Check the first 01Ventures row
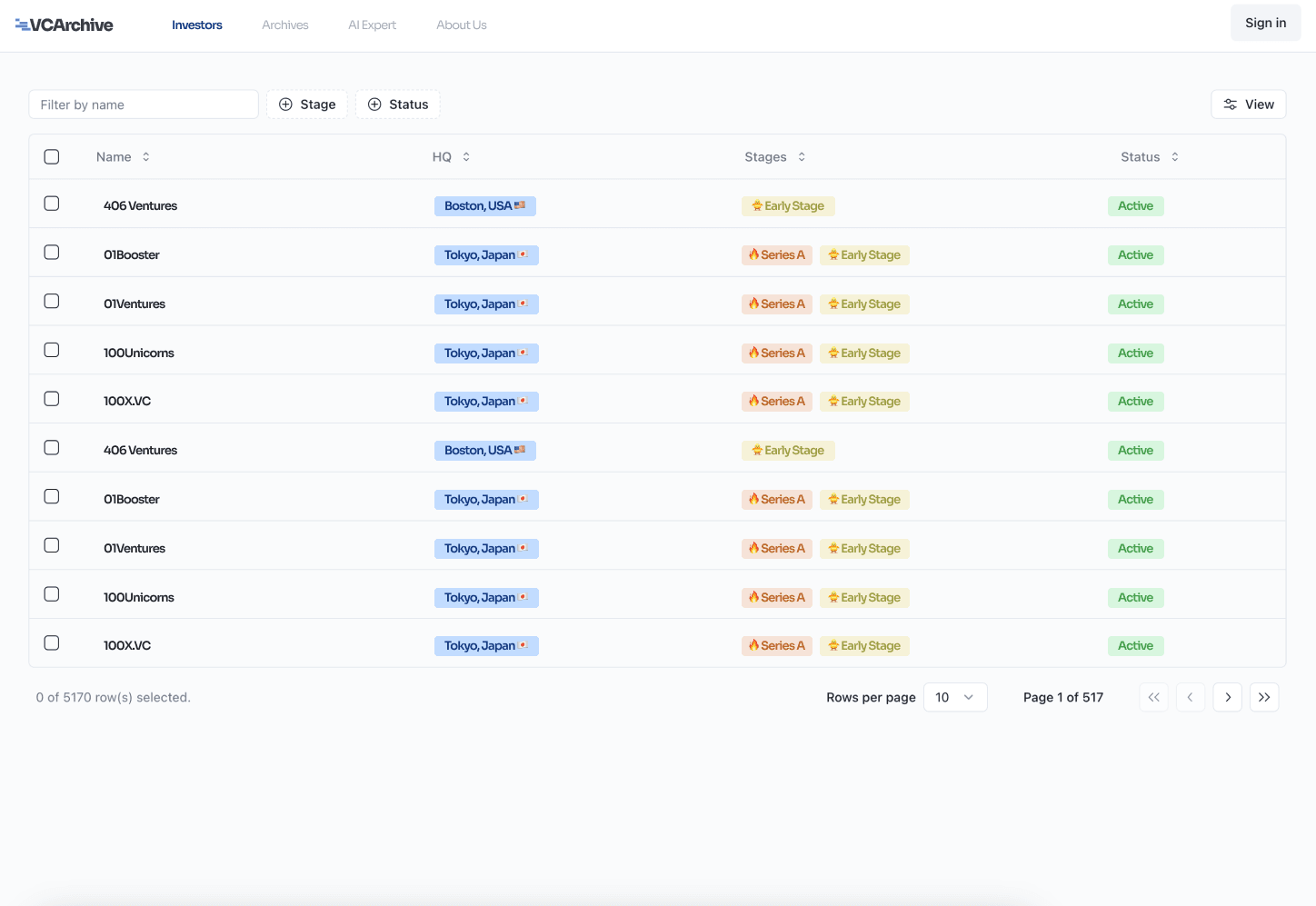Image resolution: width=1316 pixels, height=906 pixels. click(52, 301)
